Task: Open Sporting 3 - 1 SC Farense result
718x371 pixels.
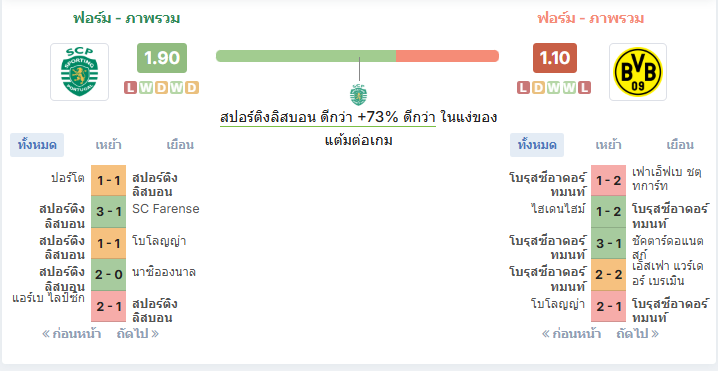Action: coord(109,212)
